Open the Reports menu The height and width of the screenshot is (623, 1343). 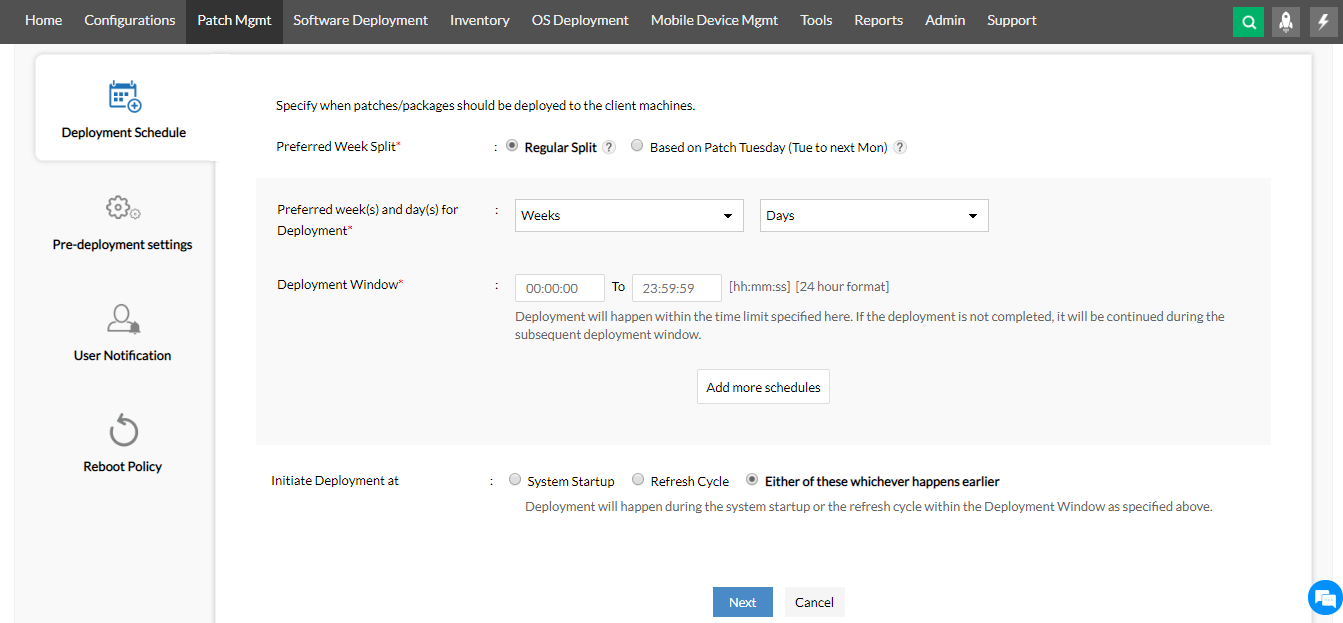click(878, 20)
